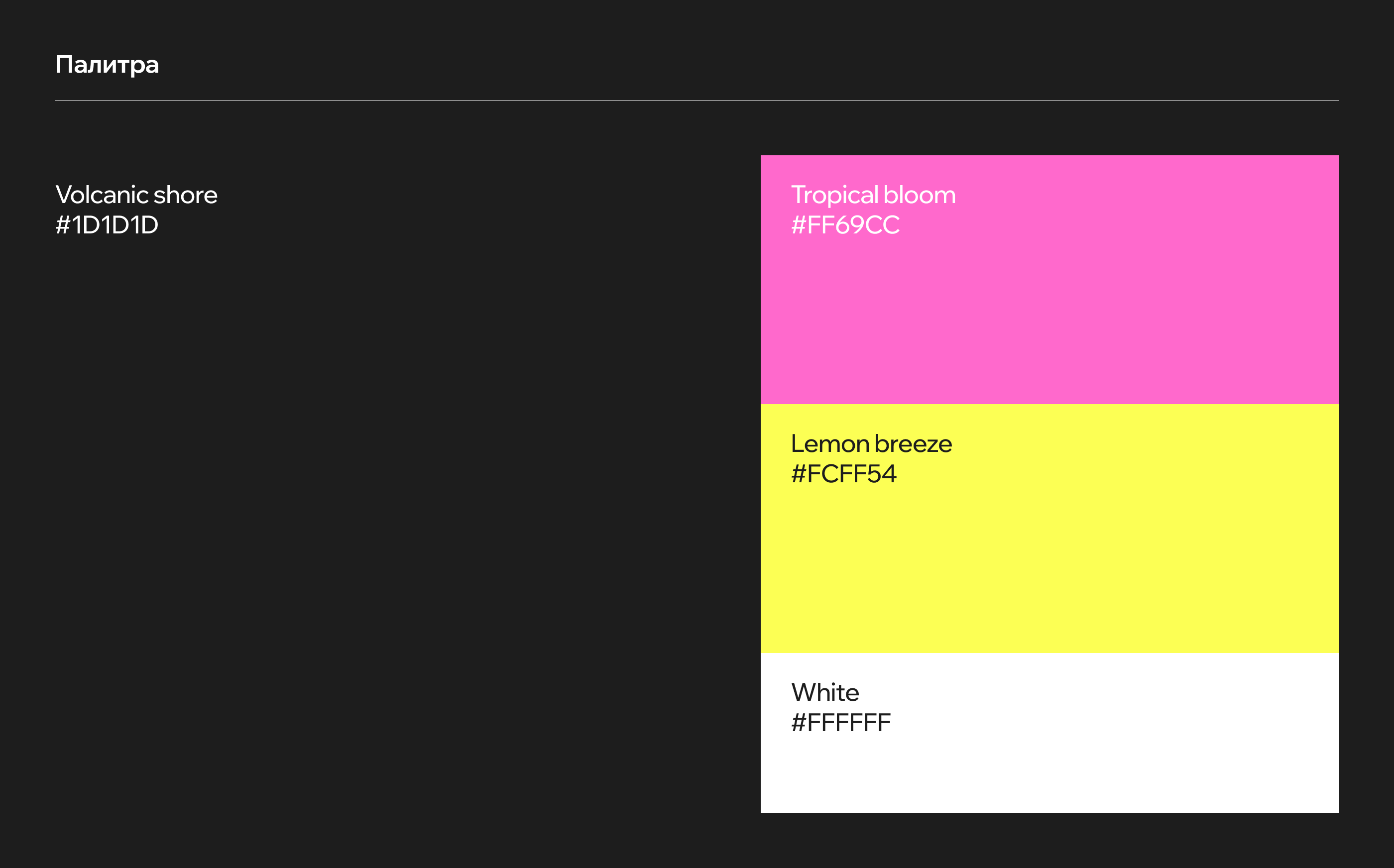This screenshot has height=868, width=1394.
Task: Click the word "breeze"
Action: point(913,444)
